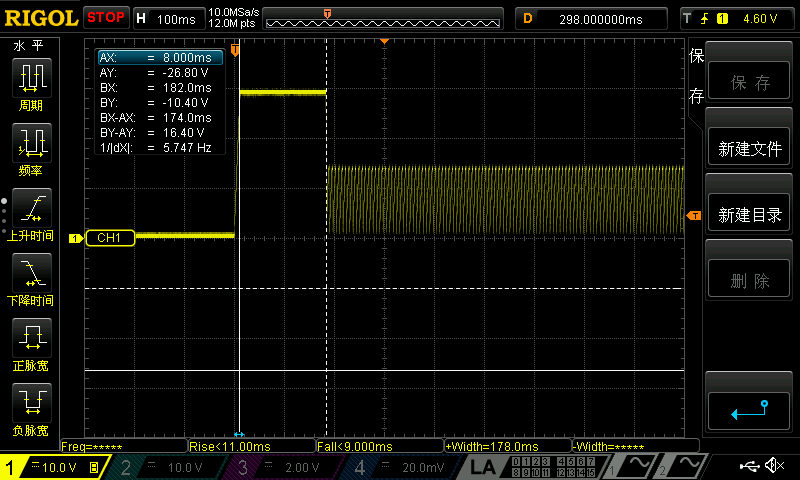Image resolution: width=800 pixels, height=480 pixels.
Task: Click the AY = -26.80 V cursor value
Action: coord(186,73)
